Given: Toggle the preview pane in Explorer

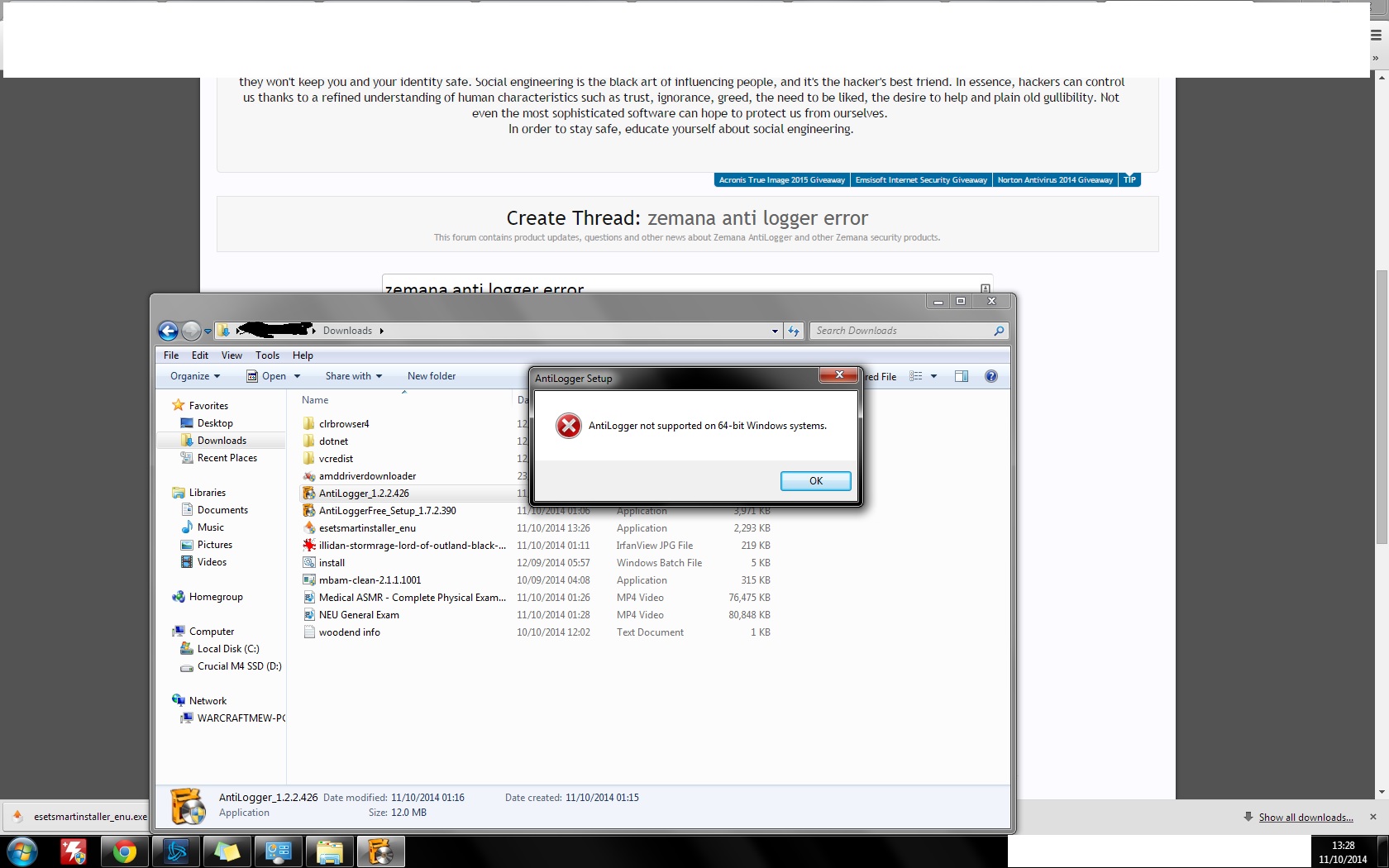Looking at the screenshot, I should [962, 376].
